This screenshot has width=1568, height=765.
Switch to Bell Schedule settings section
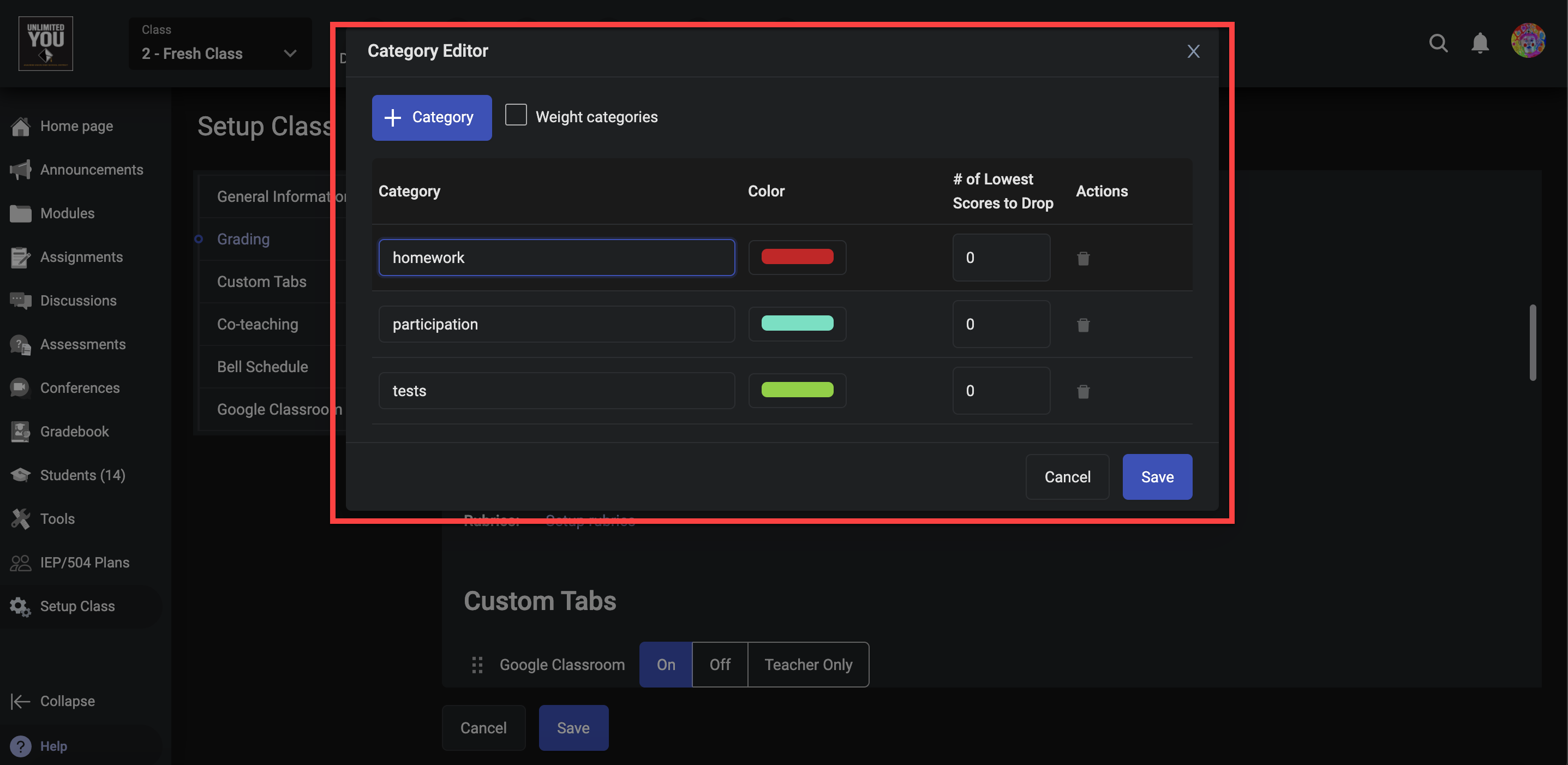[x=262, y=367]
